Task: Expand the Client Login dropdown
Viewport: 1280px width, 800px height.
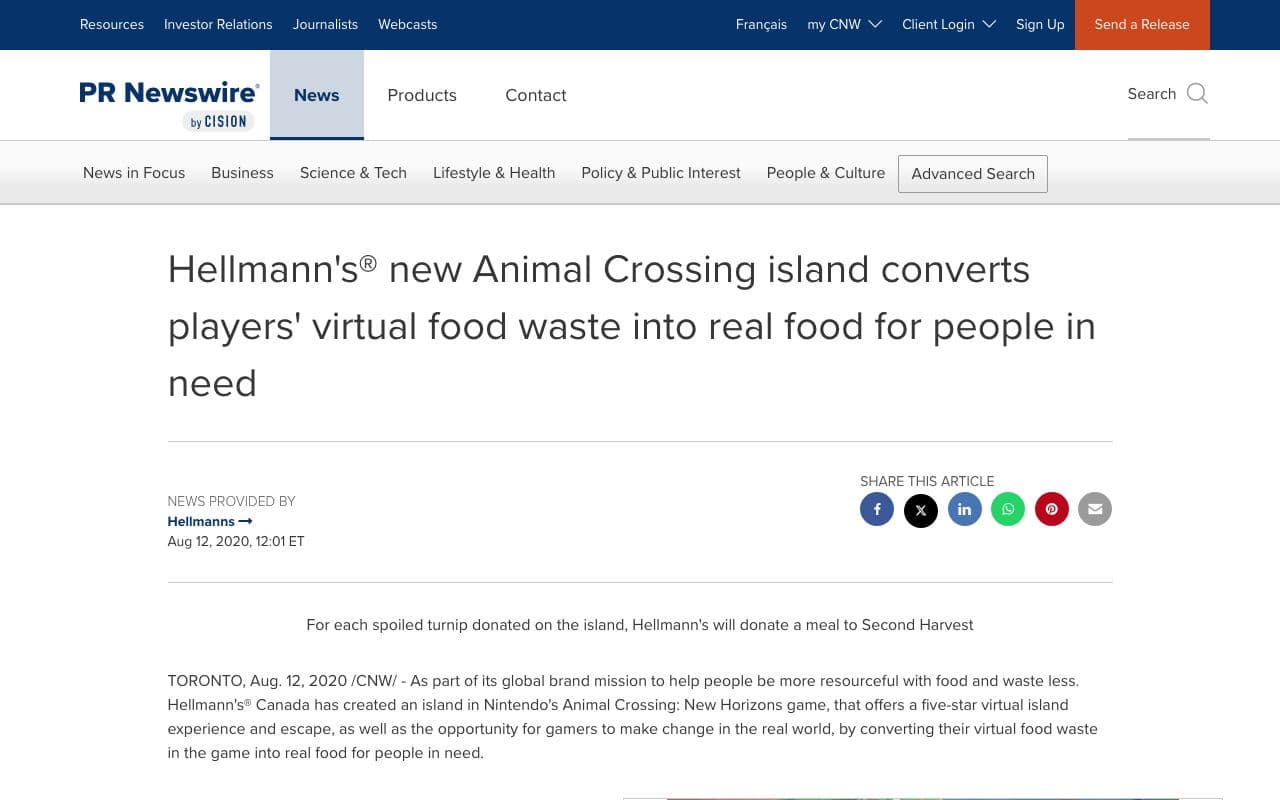Action: point(948,24)
